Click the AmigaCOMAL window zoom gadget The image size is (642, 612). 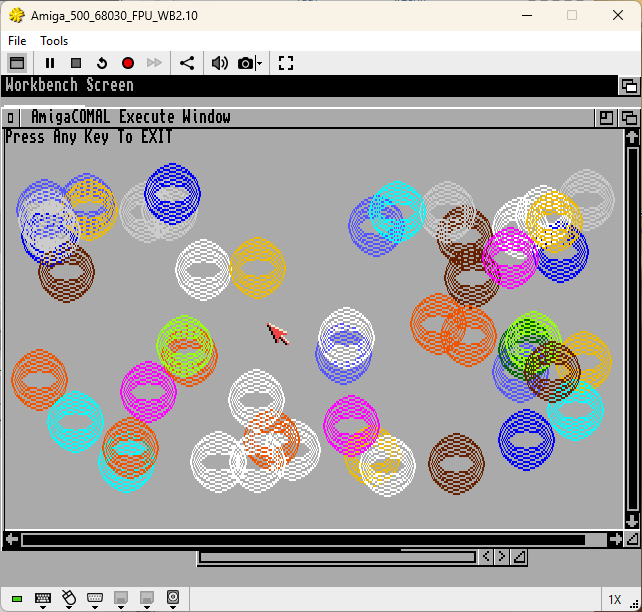pos(606,118)
